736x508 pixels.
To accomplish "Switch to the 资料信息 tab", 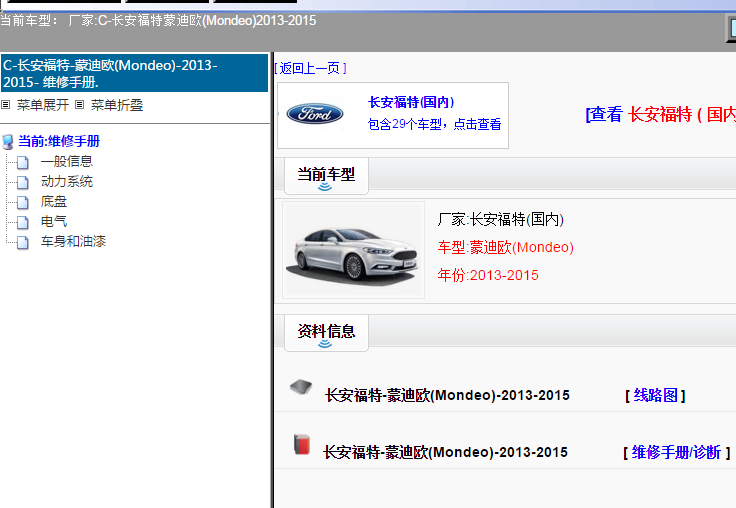I will coord(326,333).
